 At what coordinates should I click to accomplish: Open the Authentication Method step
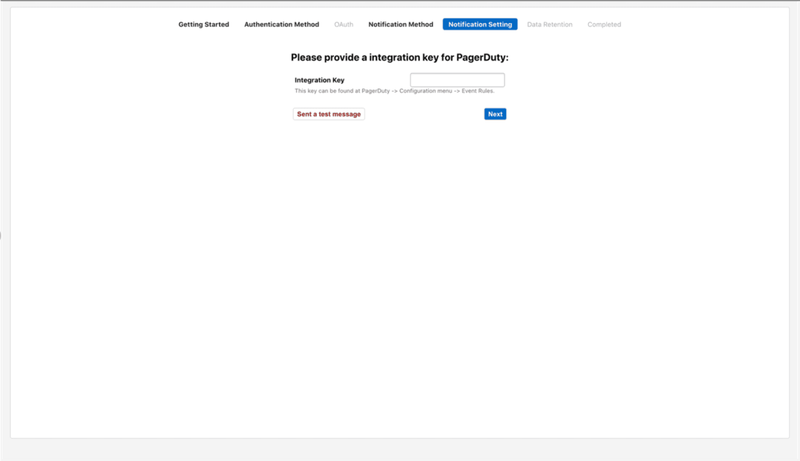click(x=281, y=24)
